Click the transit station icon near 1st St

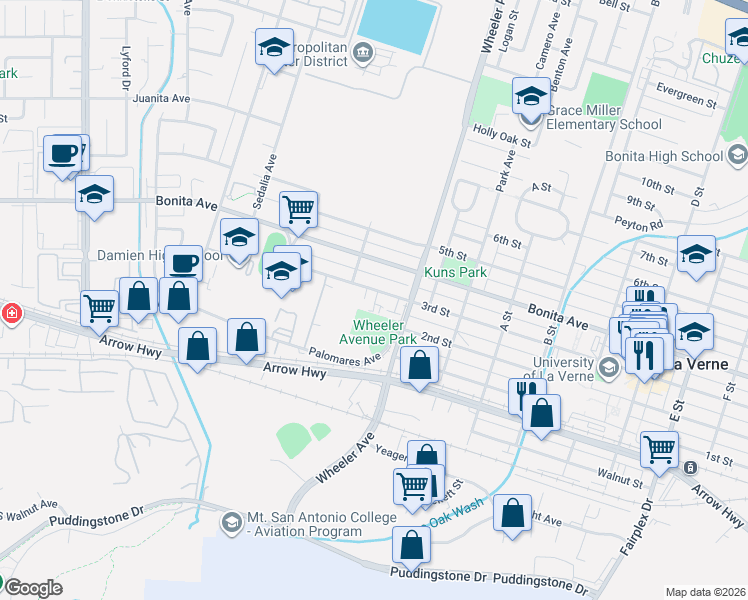(690, 467)
